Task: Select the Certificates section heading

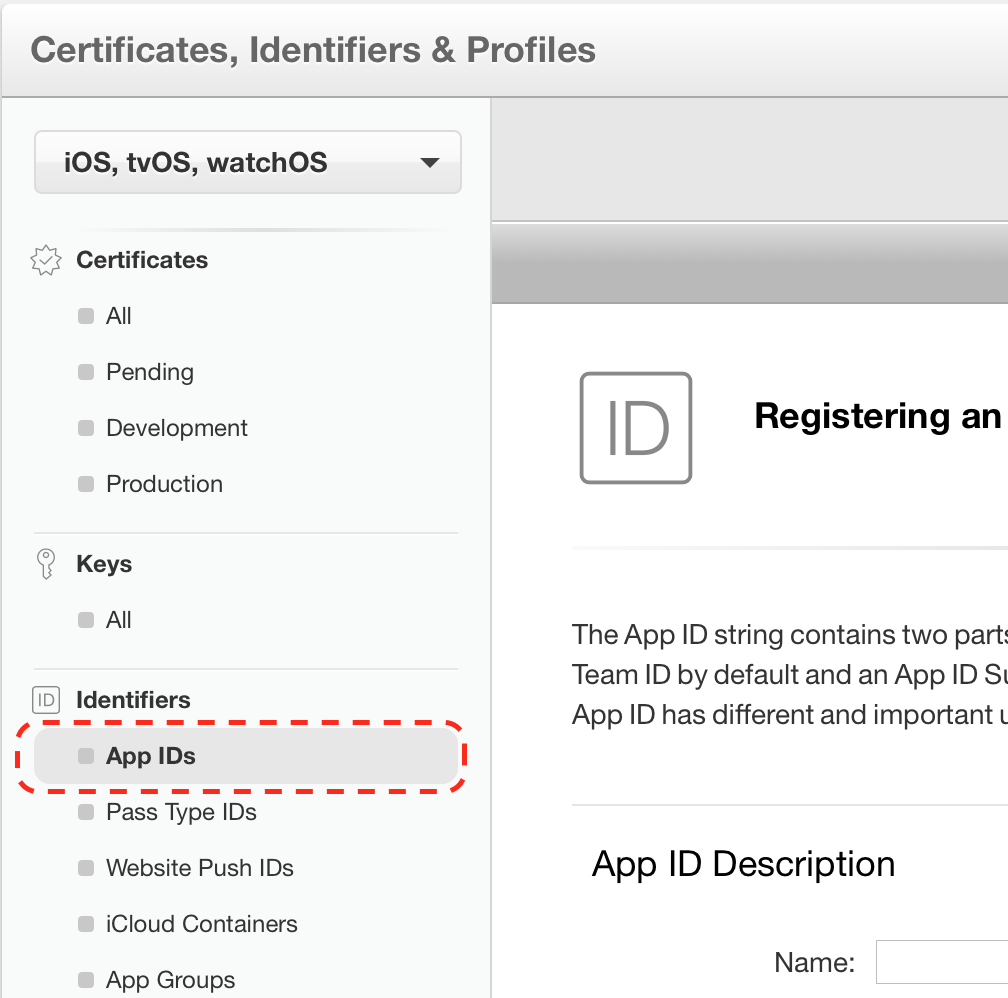Action: pyautogui.click(x=142, y=260)
